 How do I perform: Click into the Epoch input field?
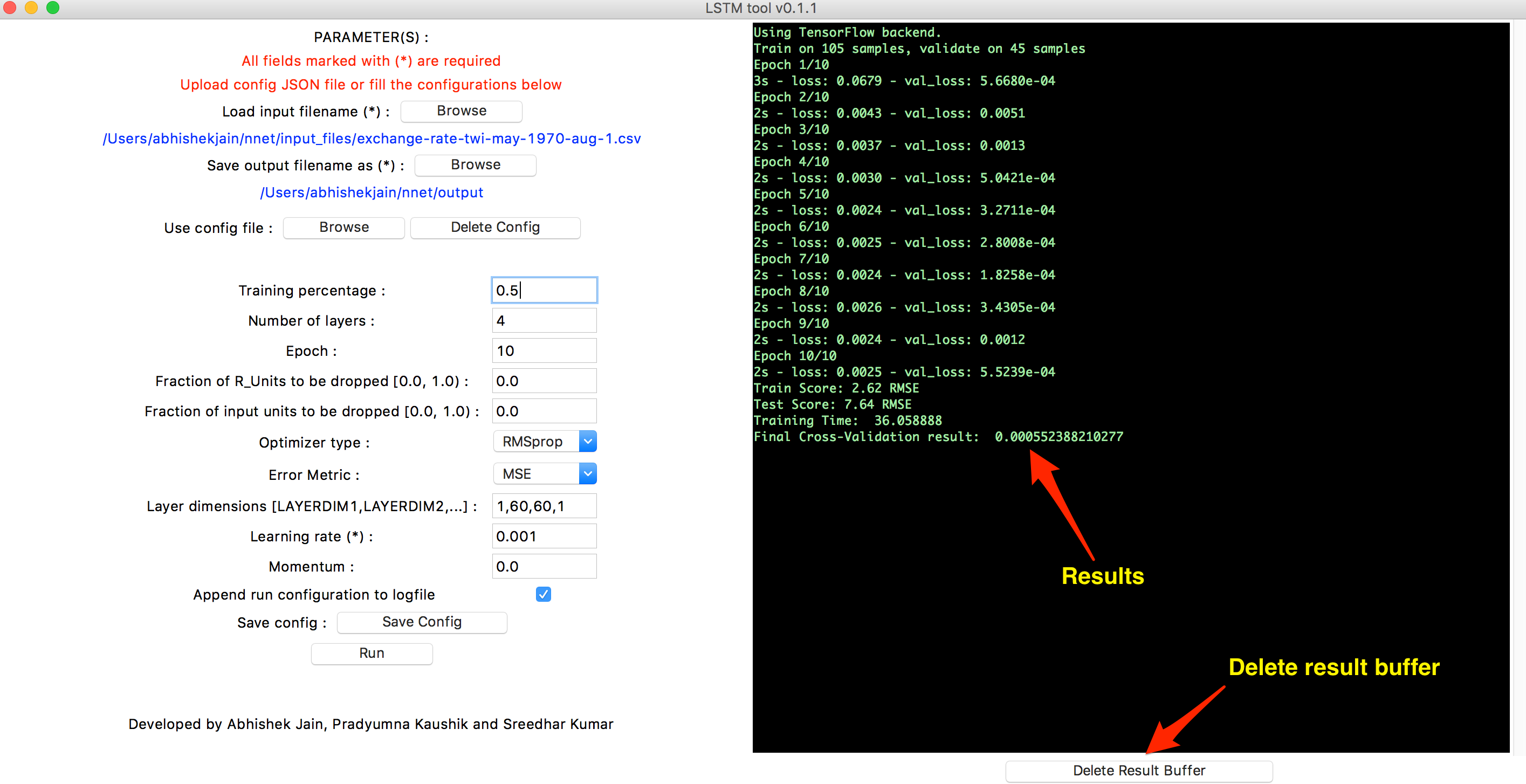coord(544,351)
